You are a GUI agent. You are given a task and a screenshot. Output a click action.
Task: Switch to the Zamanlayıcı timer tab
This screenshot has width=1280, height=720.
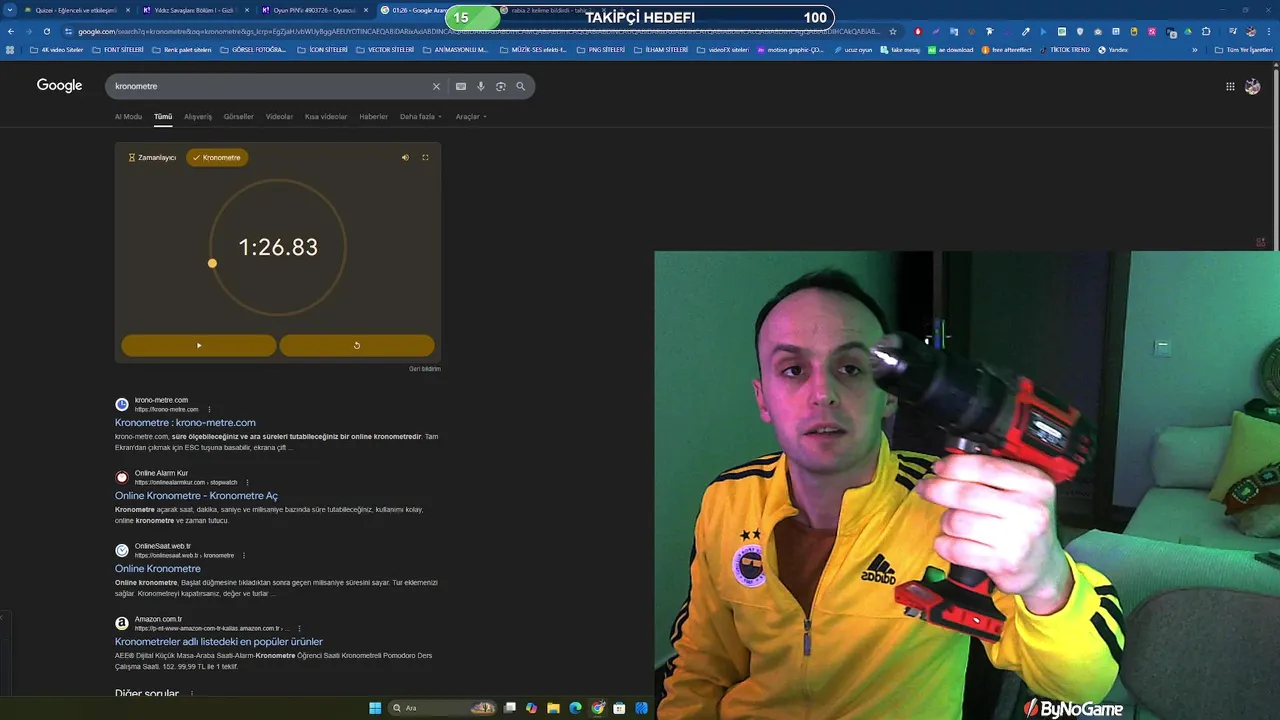tap(152, 157)
